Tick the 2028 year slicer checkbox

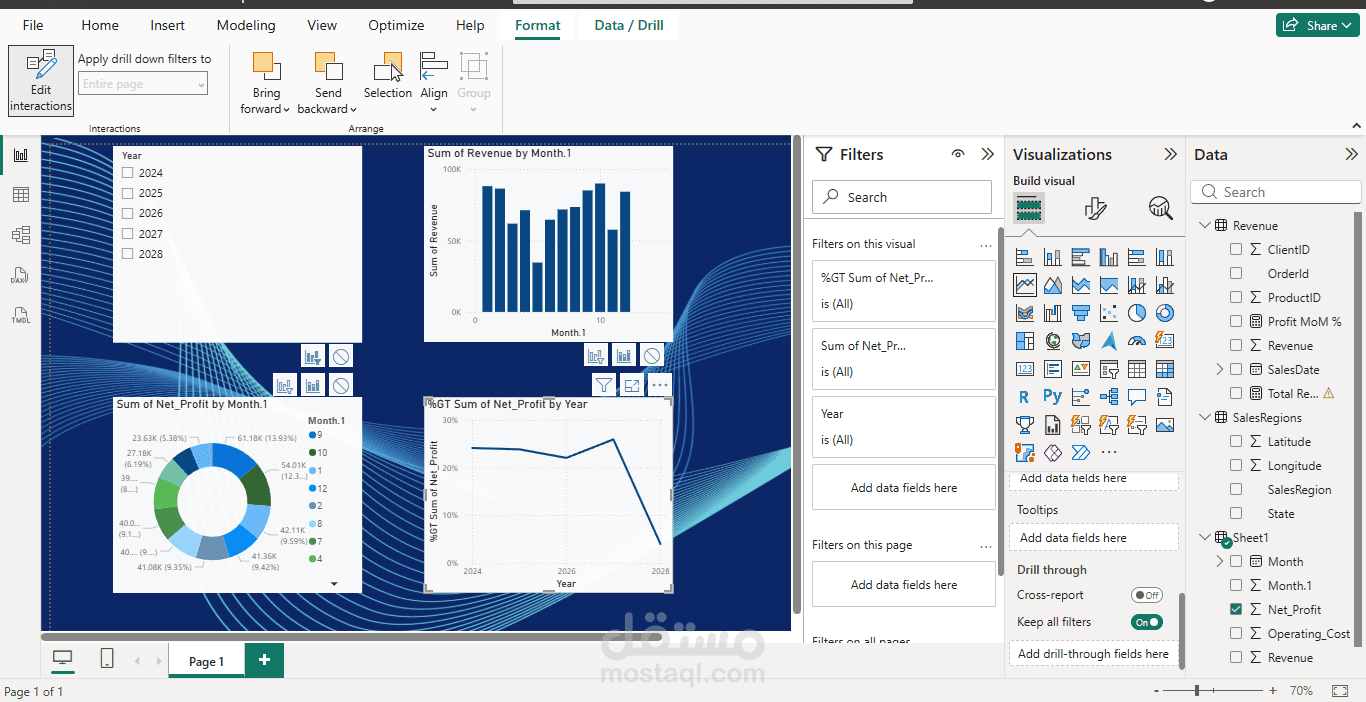click(127, 254)
